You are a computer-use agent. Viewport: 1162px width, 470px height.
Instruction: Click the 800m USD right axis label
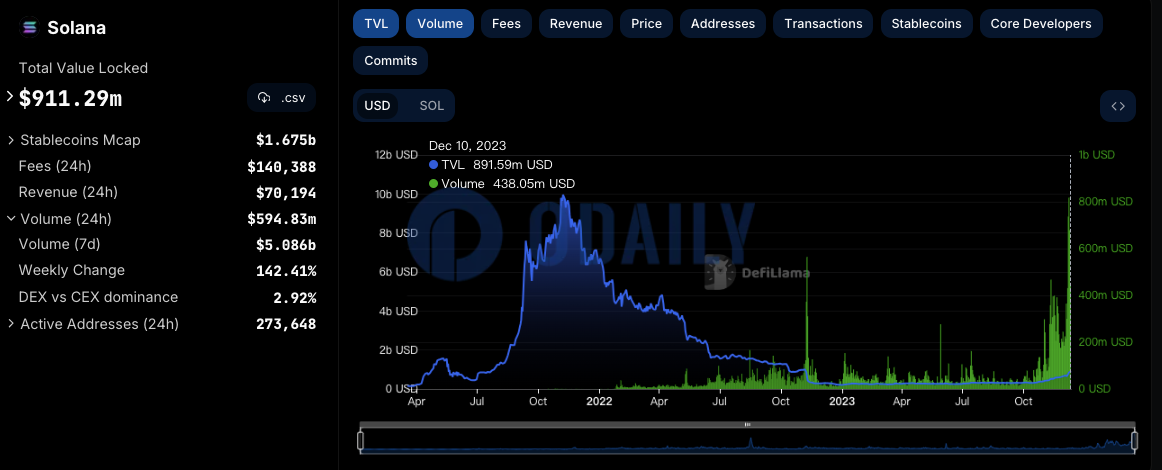pos(1105,202)
